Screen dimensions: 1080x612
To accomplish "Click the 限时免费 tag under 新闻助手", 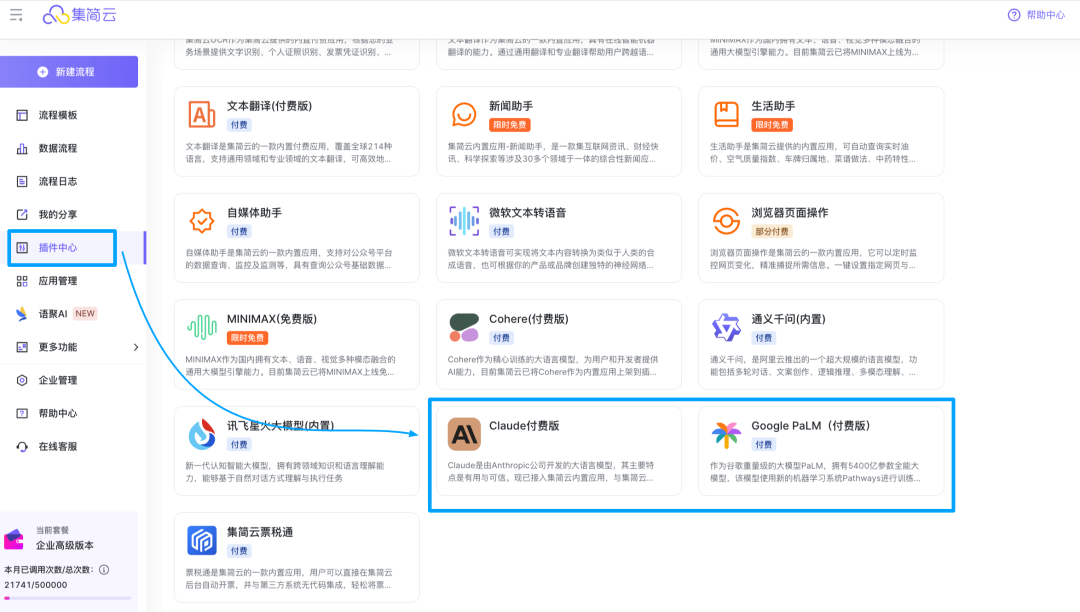I will tap(510, 125).
